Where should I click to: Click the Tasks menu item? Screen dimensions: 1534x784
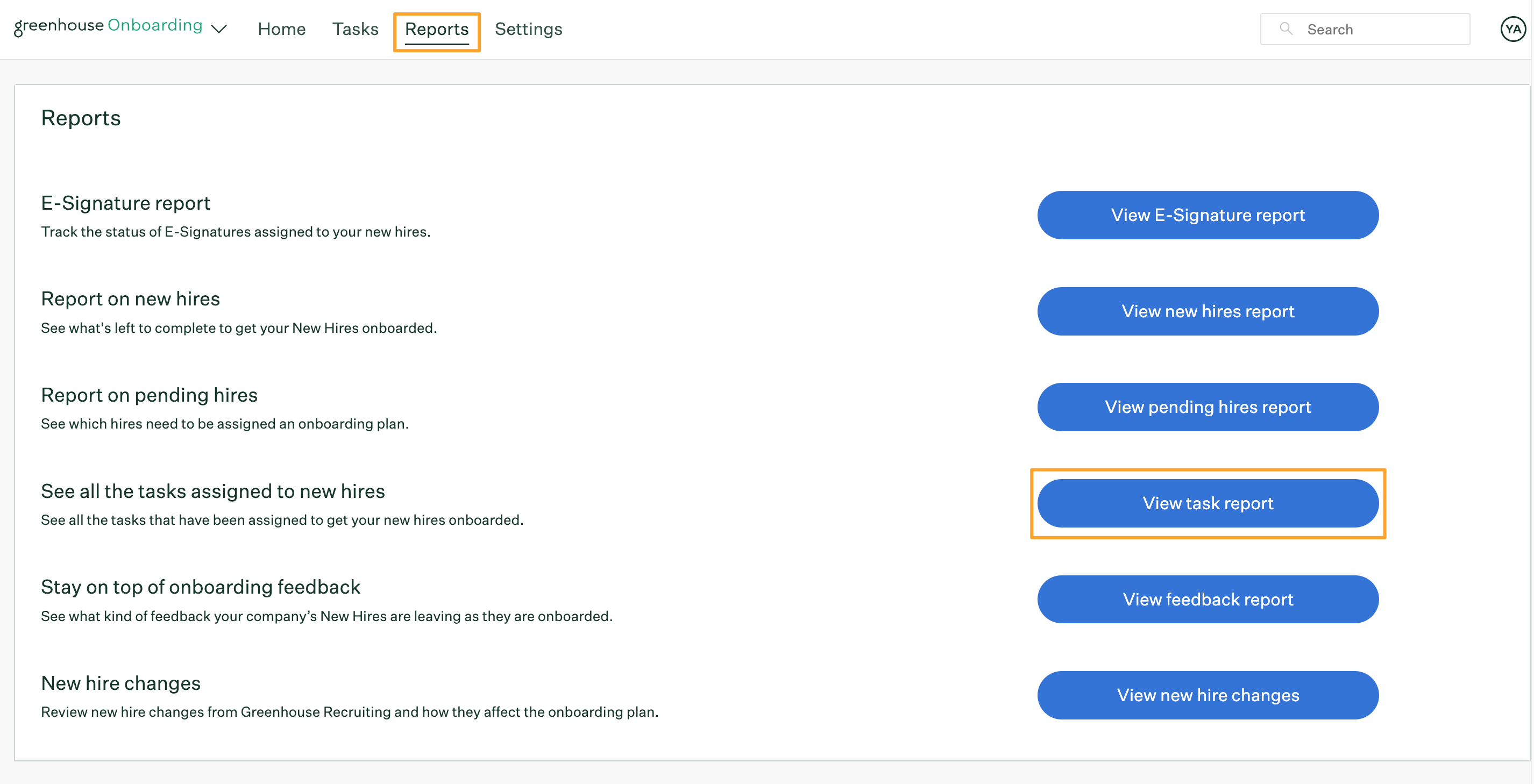tap(356, 28)
